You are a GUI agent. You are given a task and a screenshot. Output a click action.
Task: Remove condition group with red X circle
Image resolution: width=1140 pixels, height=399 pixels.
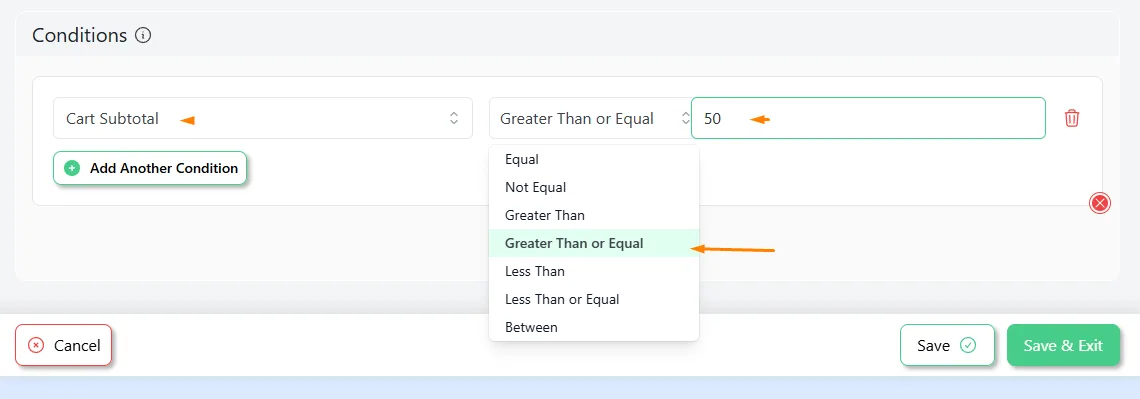point(1100,203)
